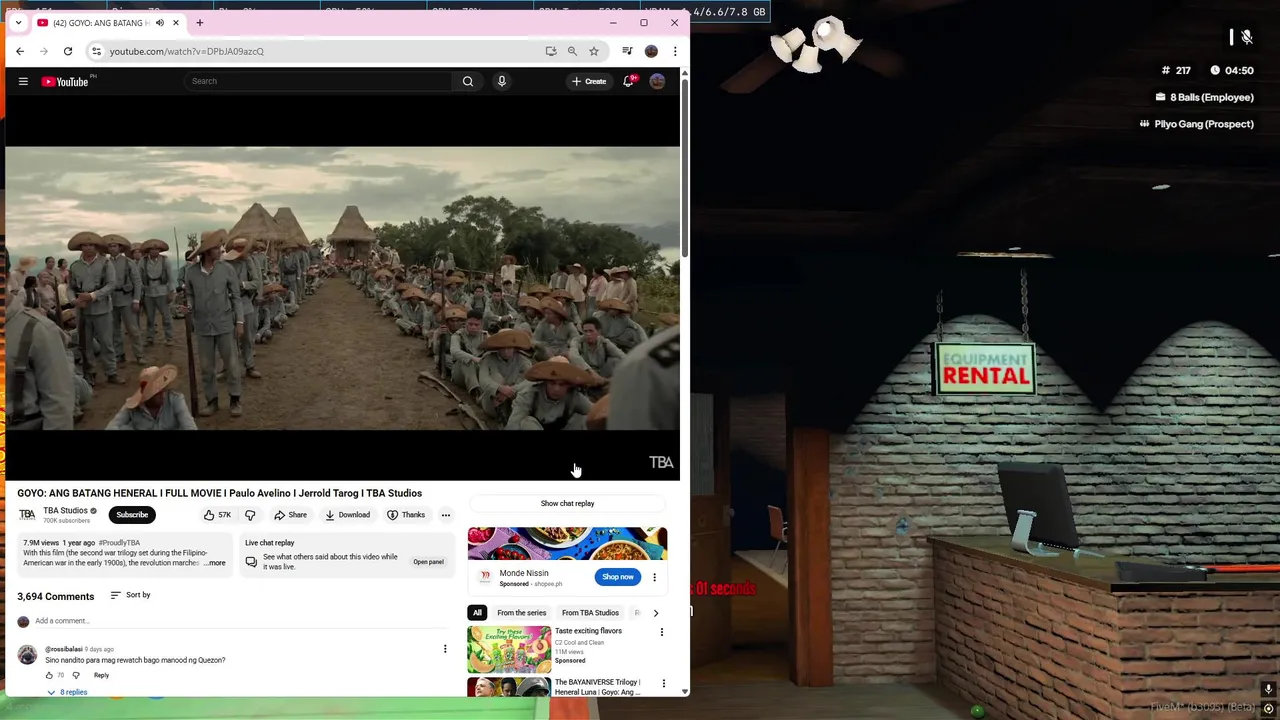Click Shop now on Monde Nissin ad
This screenshot has width=1280, height=720.
tap(618, 577)
